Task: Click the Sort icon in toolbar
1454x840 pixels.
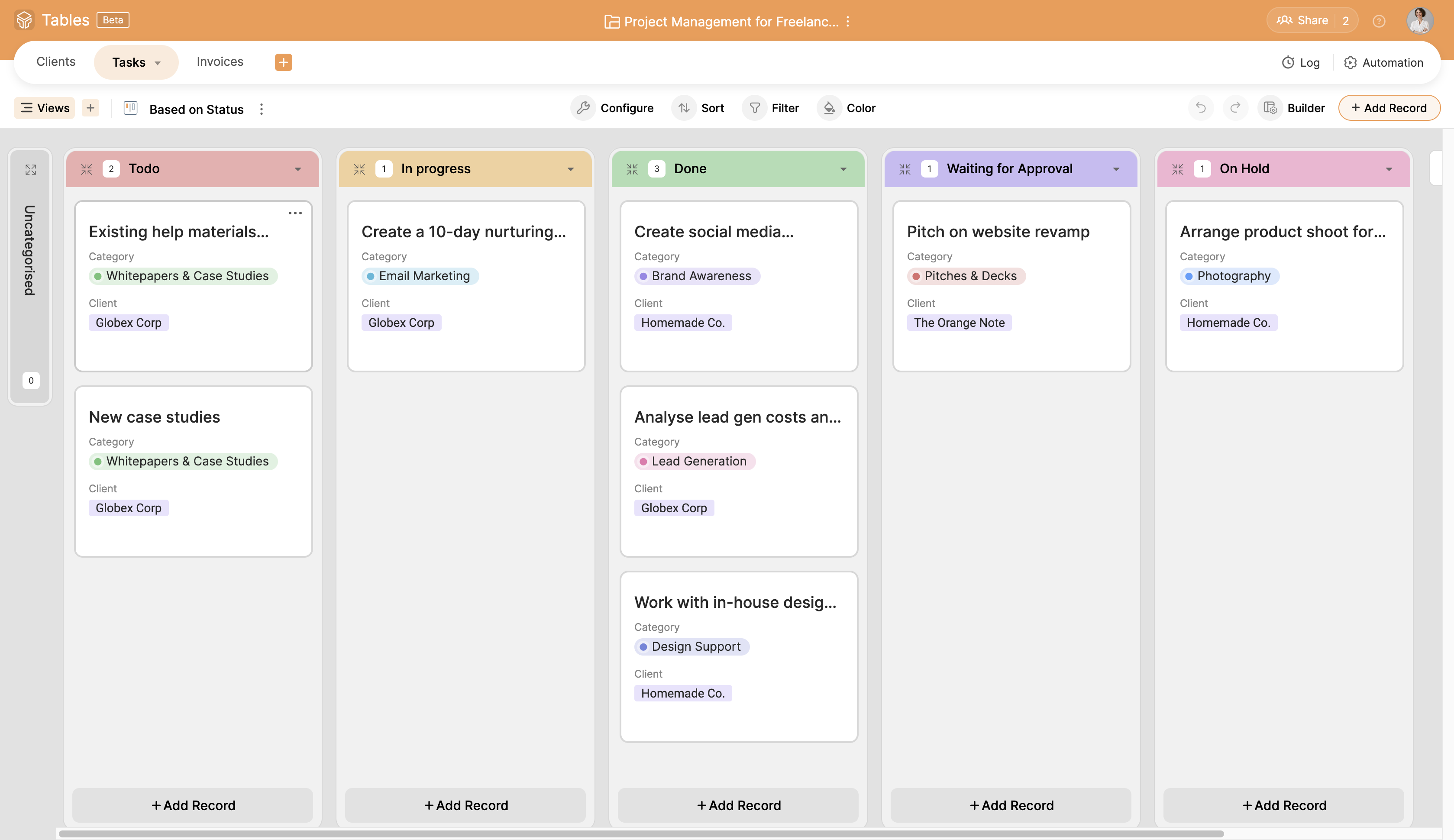Action: (685, 107)
